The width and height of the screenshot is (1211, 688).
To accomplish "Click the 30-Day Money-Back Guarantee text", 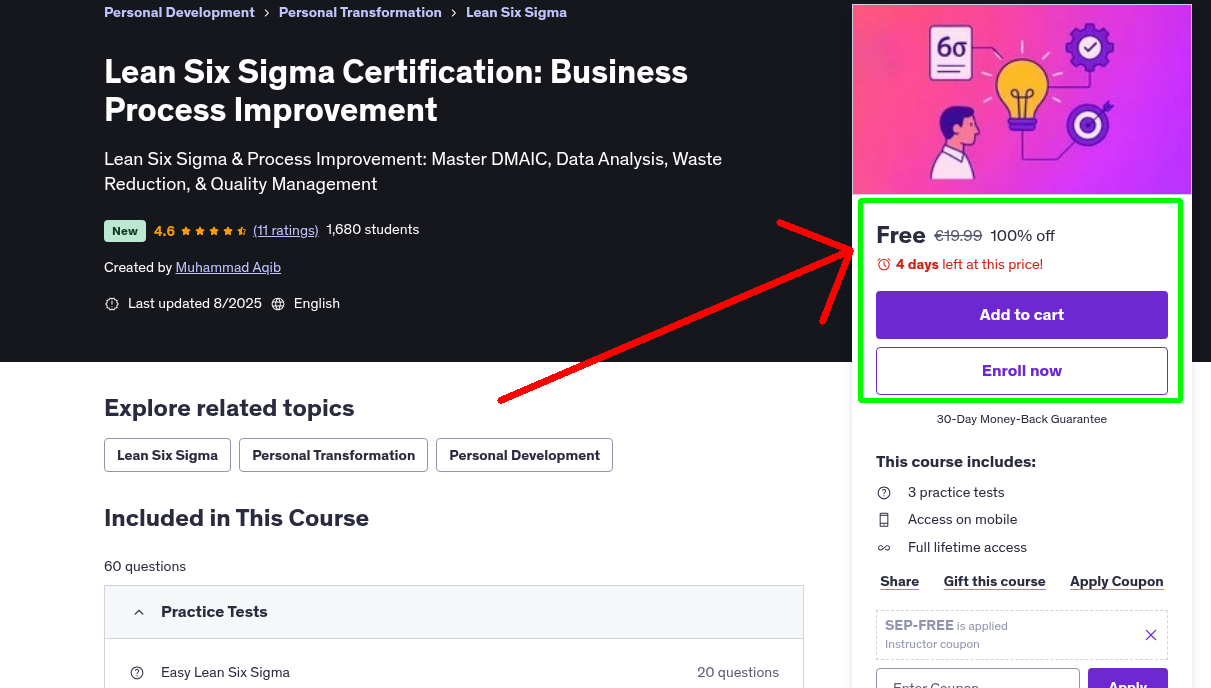I will (1022, 419).
